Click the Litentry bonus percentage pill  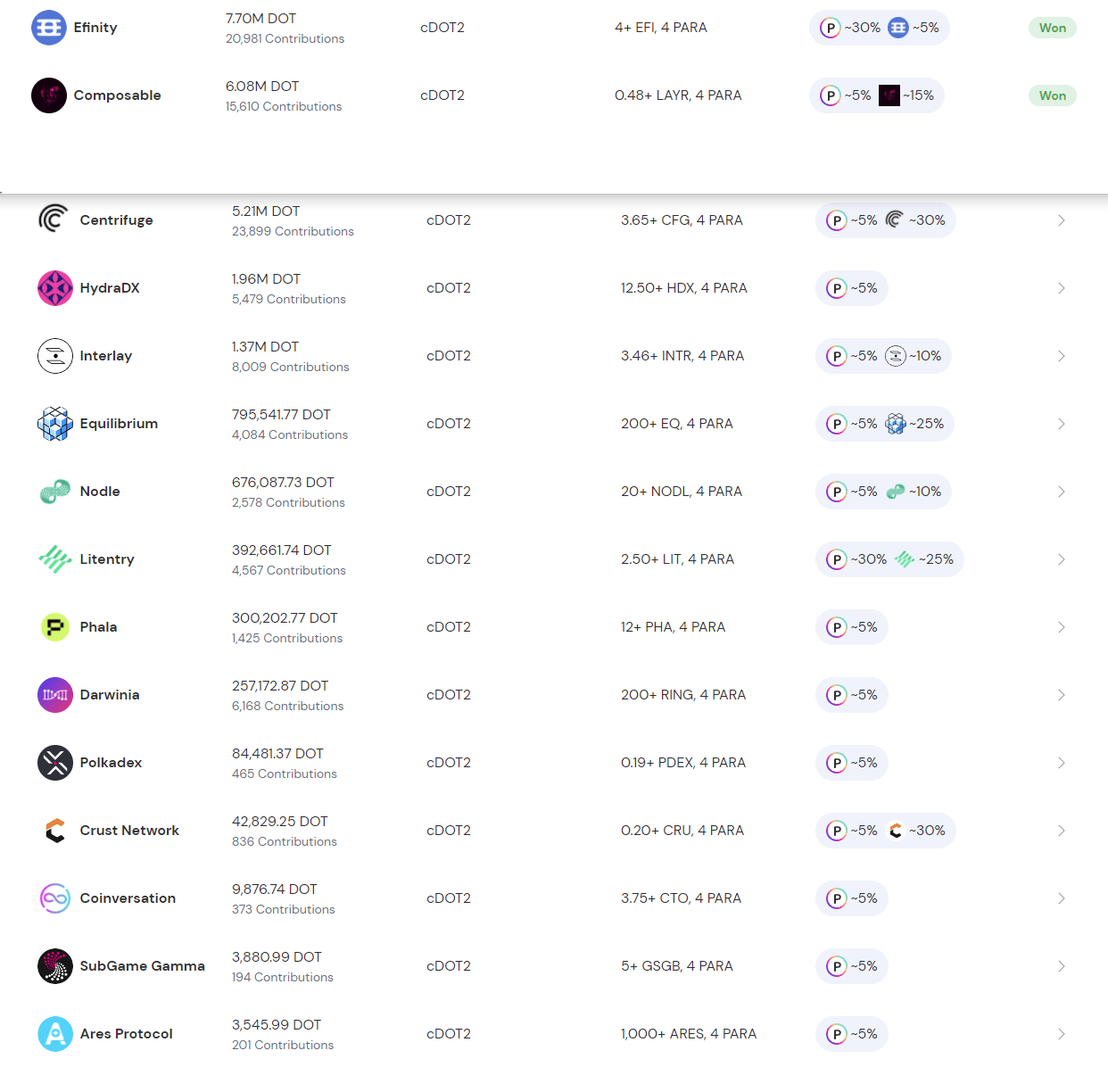[889, 559]
